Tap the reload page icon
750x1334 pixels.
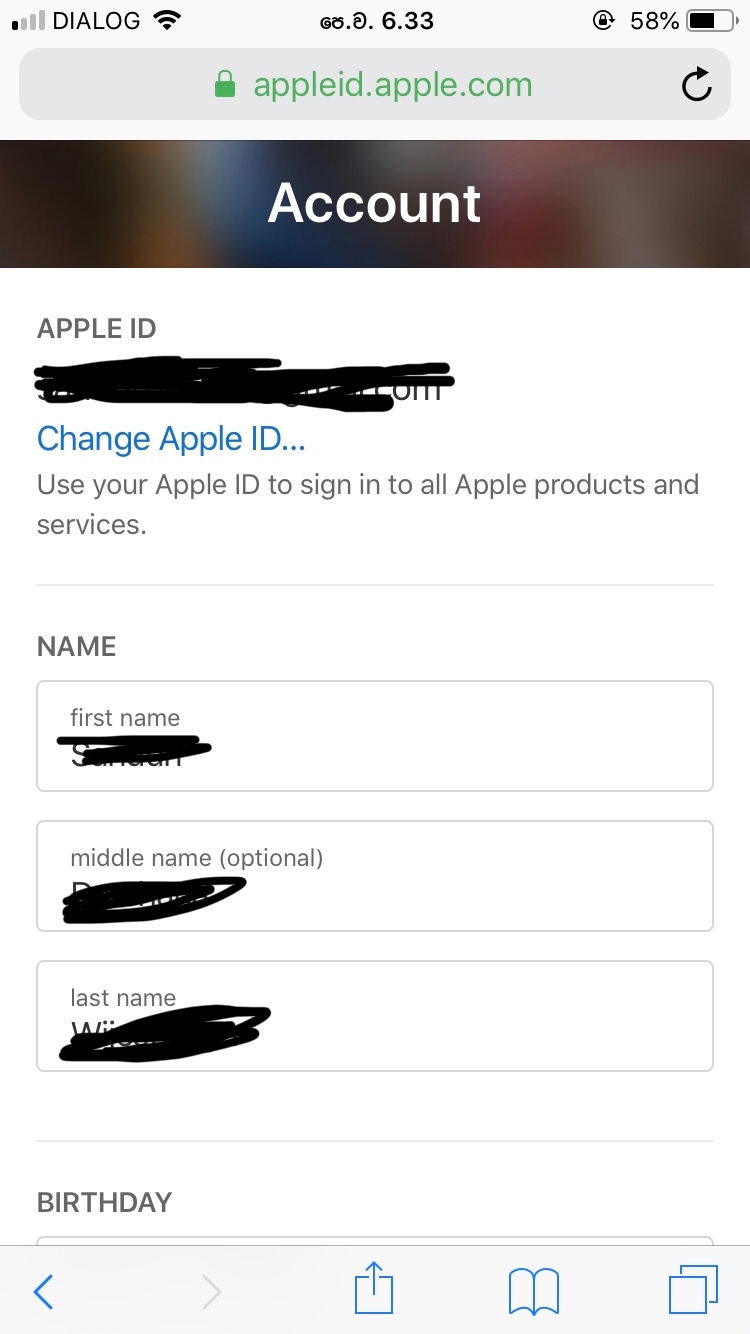(696, 85)
